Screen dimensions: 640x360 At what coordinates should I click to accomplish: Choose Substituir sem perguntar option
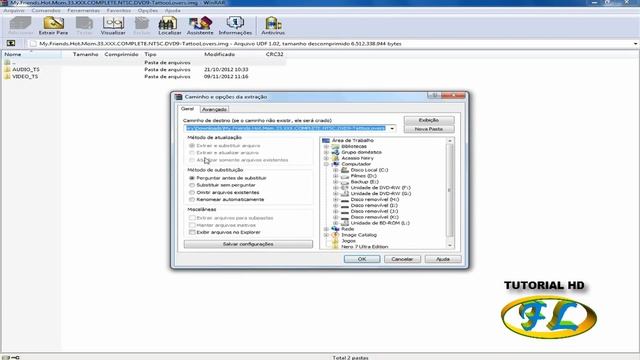[192, 185]
